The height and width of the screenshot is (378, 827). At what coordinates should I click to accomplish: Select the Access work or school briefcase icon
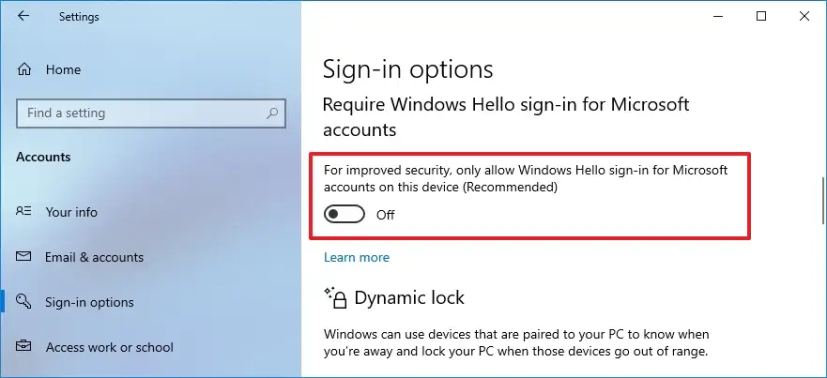click(x=24, y=347)
